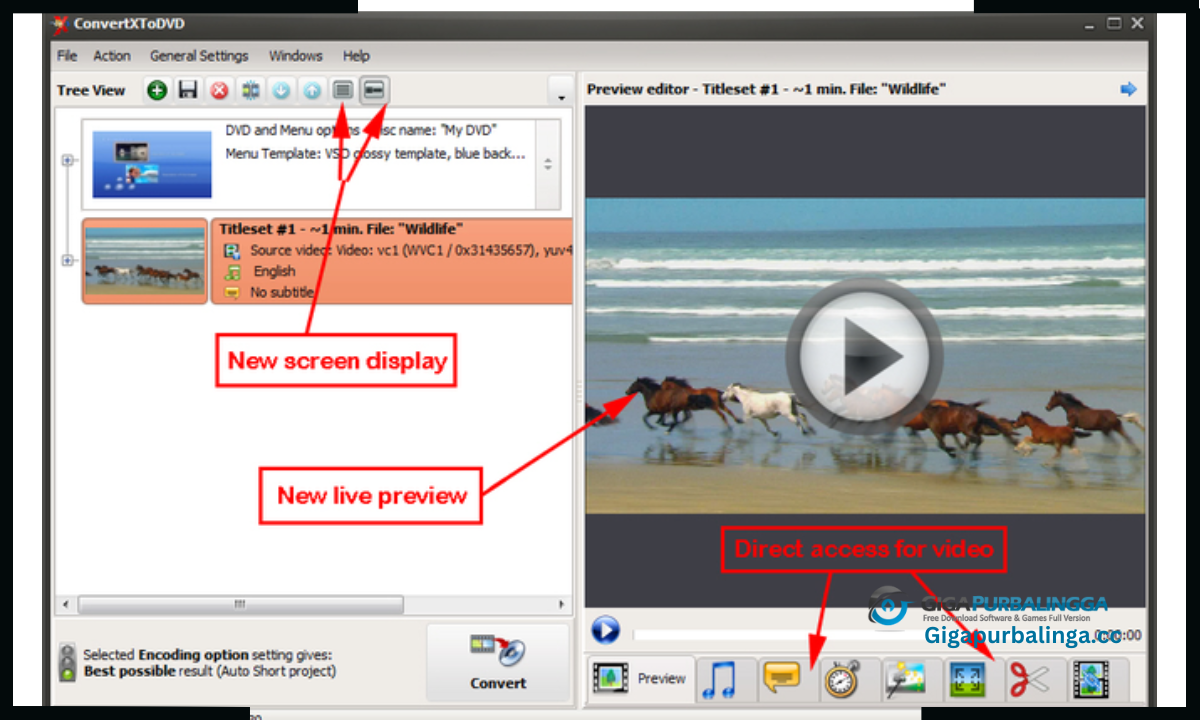Click the DVD menu template thumbnail
The image size is (1200, 720).
[151, 164]
